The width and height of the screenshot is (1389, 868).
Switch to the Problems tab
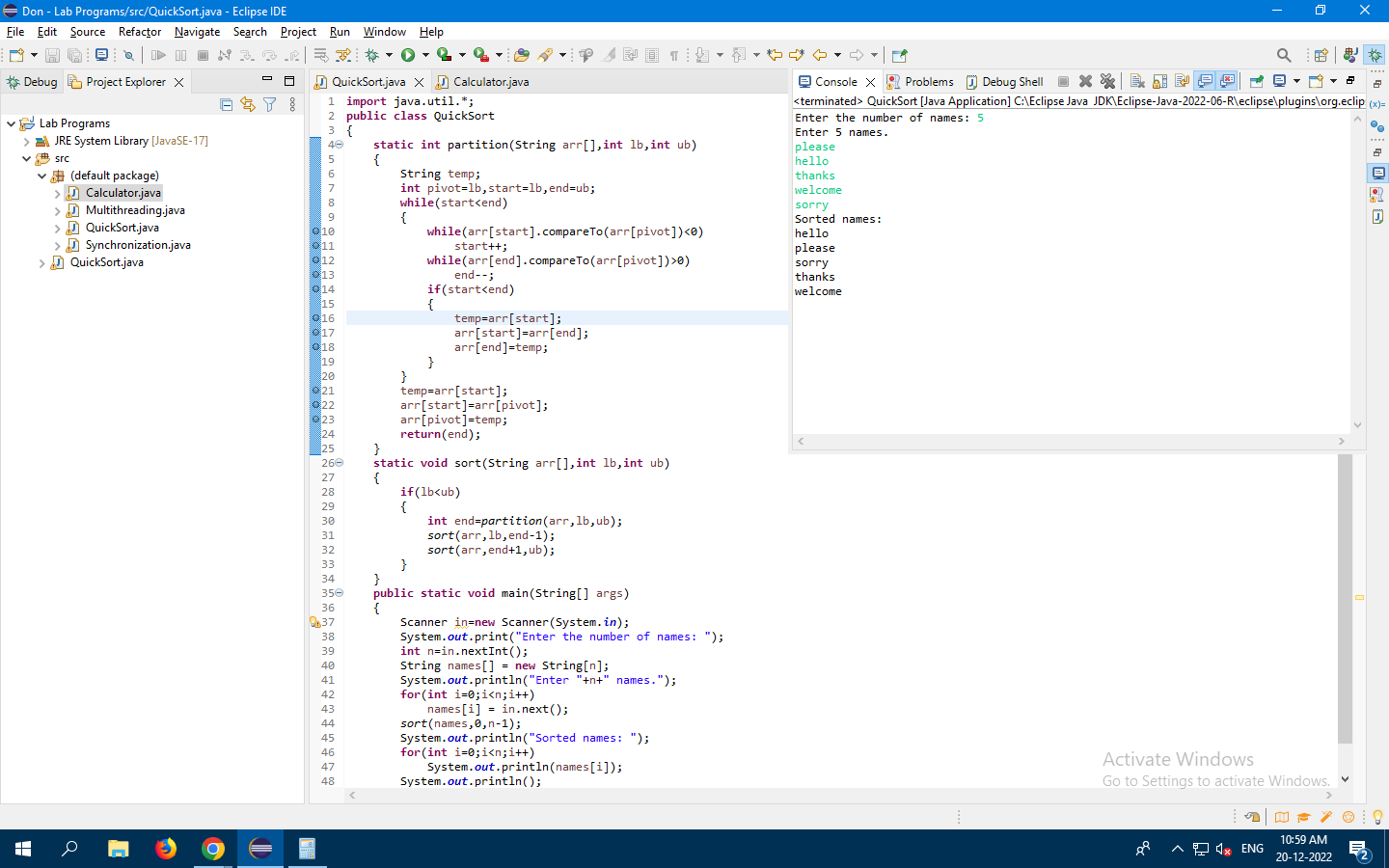[920, 82]
